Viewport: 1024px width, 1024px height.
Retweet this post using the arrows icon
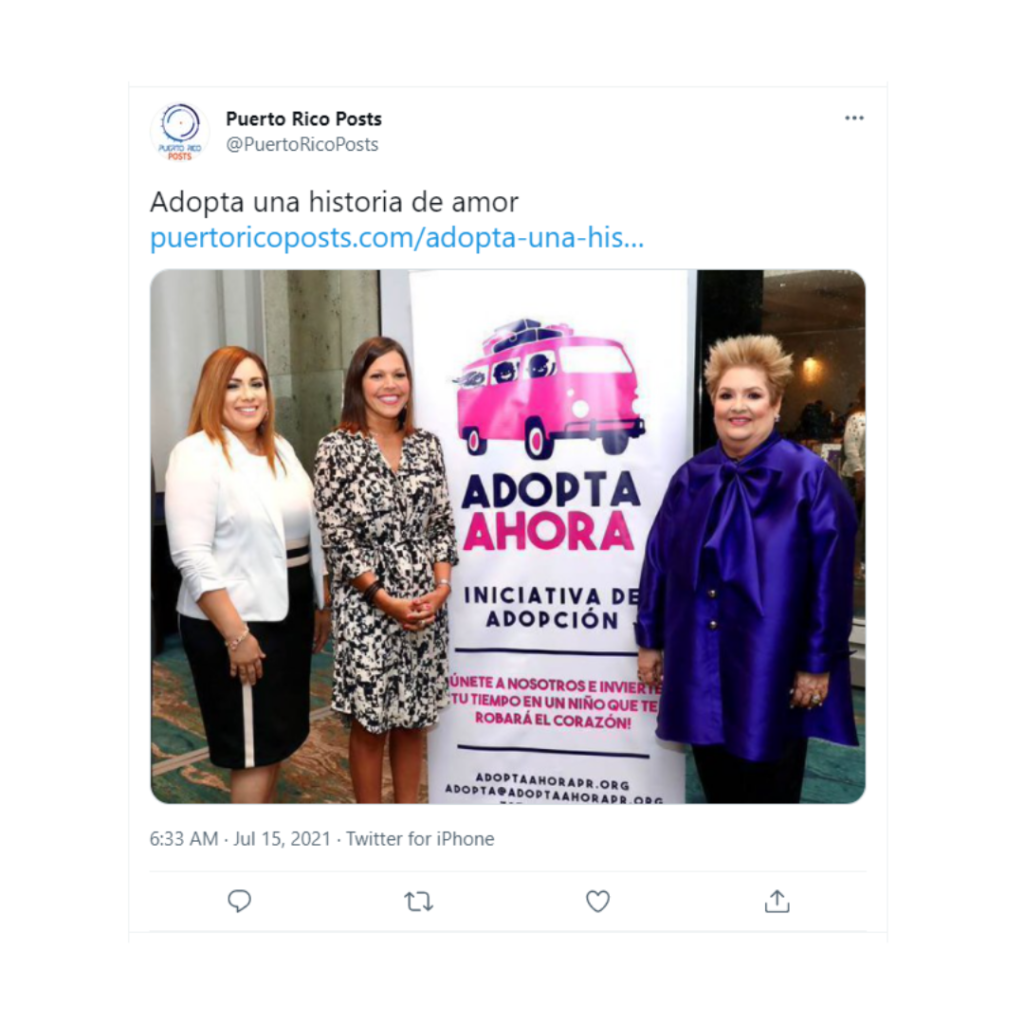pyautogui.click(x=418, y=901)
